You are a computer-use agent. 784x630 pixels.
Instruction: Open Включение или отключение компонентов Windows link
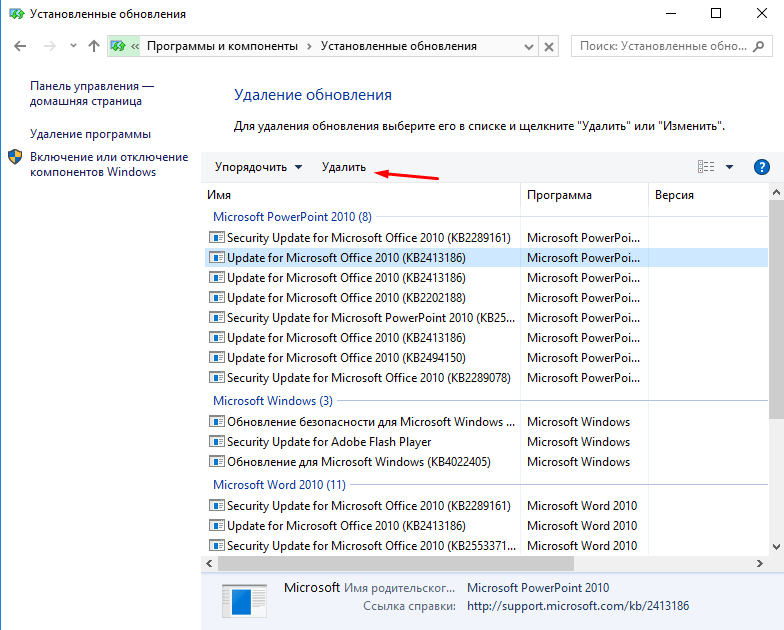[x=109, y=164]
